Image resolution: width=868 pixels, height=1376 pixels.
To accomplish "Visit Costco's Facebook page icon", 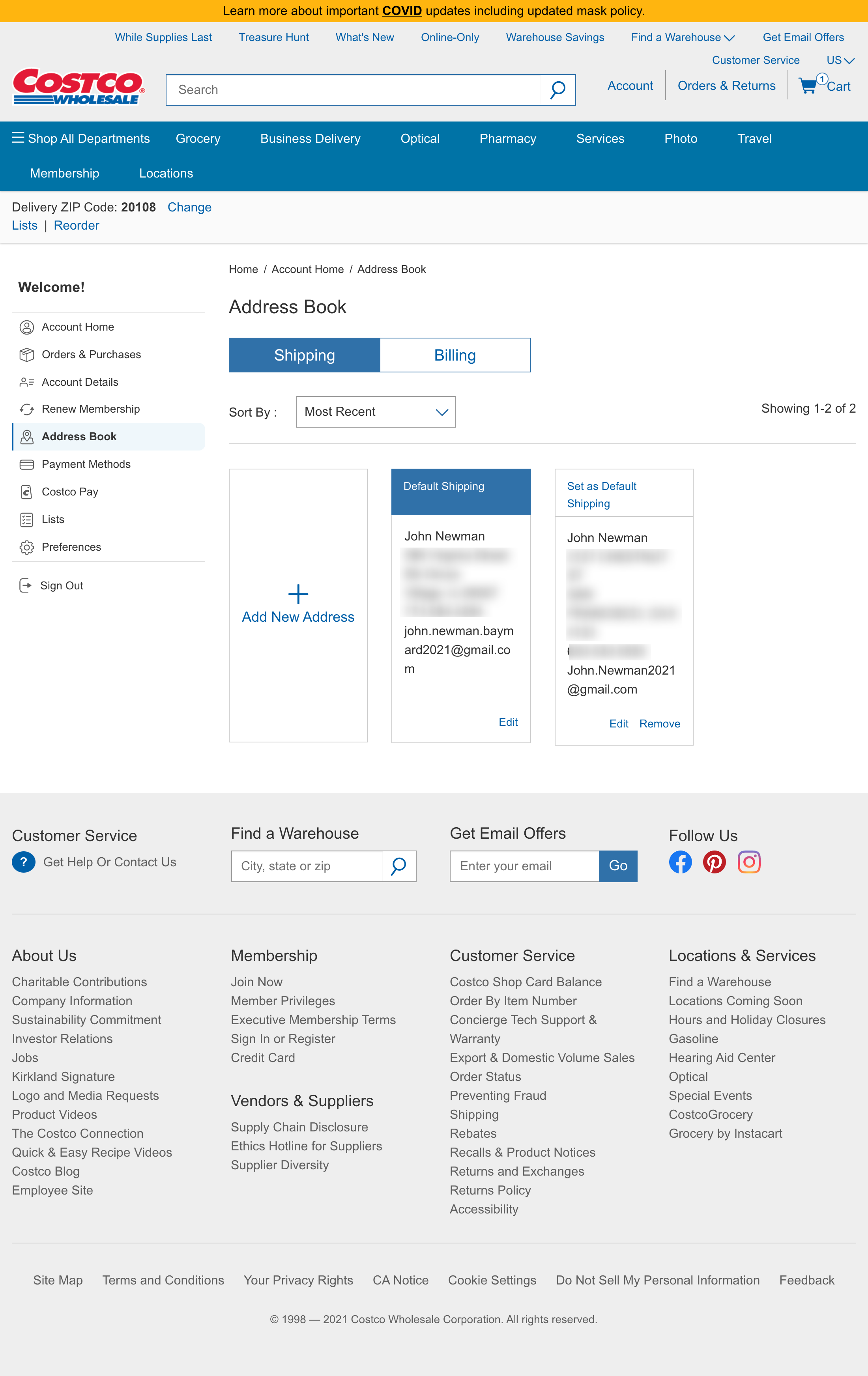I will pyautogui.click(x=680, y=862).
